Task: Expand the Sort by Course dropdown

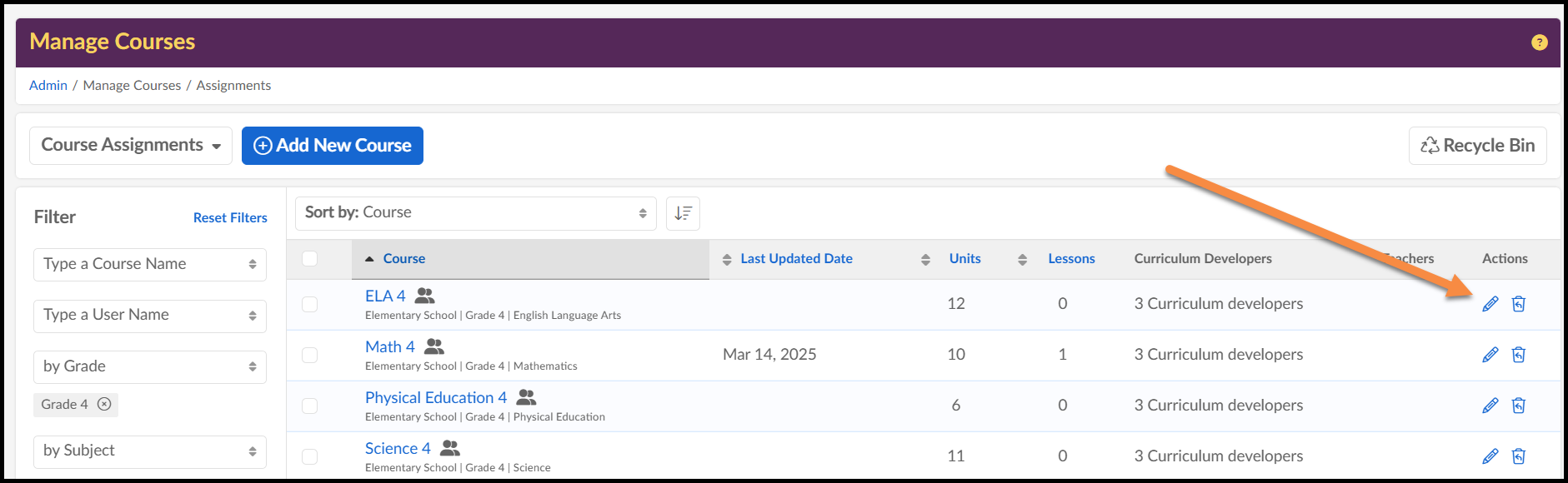Action: point(475,213)
